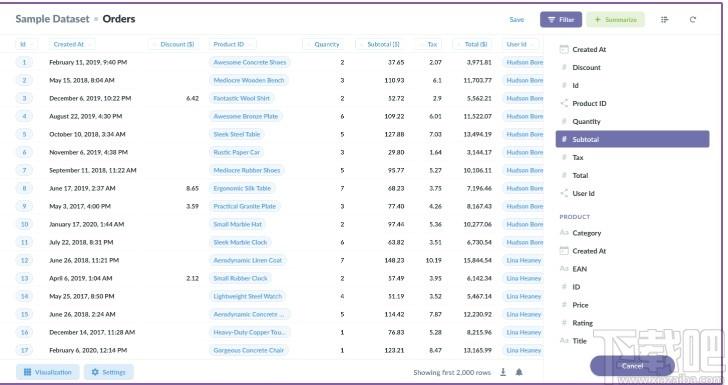This screenshot has height=385, width=728.
Task: Open Settings with gear icon
Action: click(x=109, y=372)
